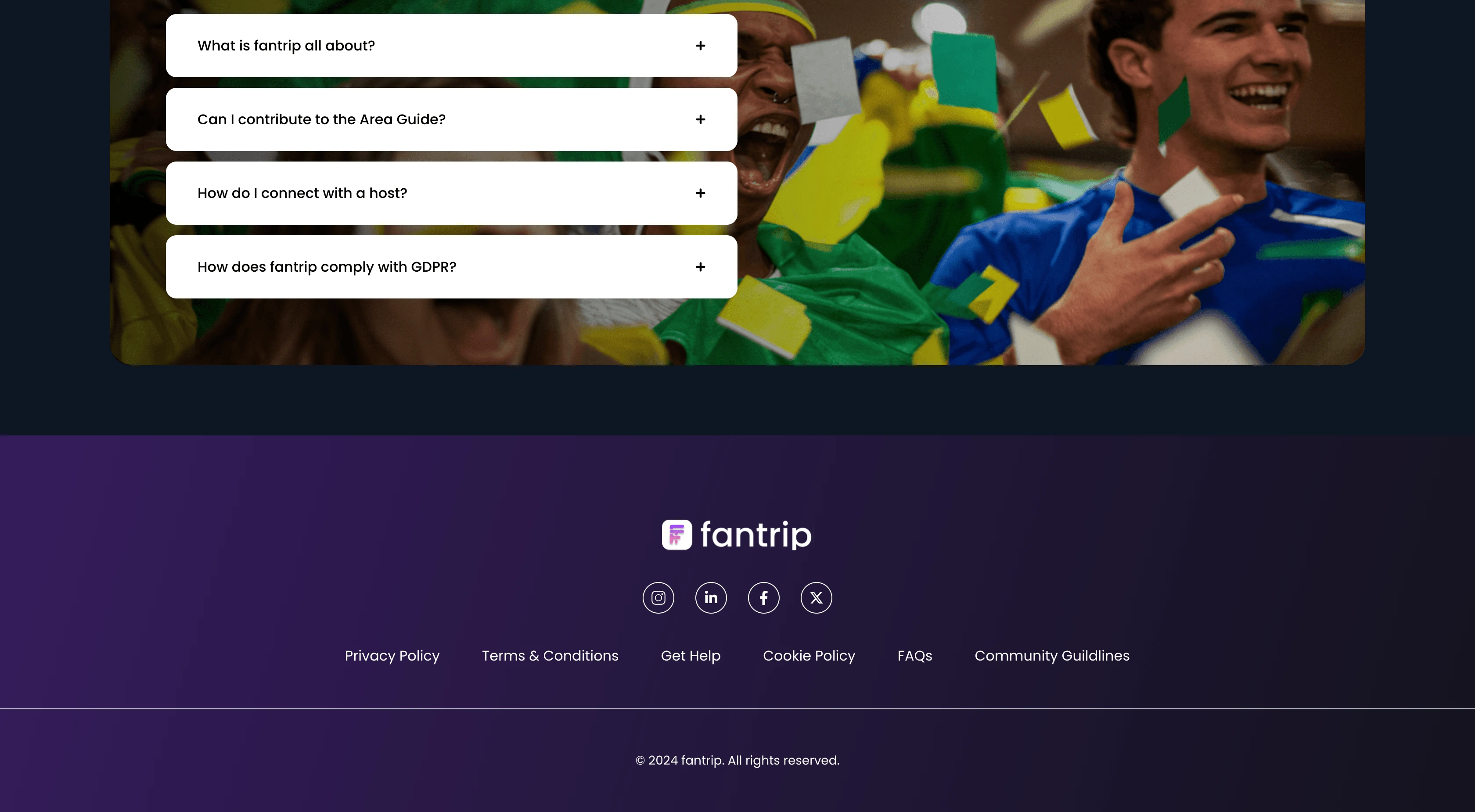The image size is (1475, 812).
Task: Open Terms & Conditions link
Action: [550, 656]
